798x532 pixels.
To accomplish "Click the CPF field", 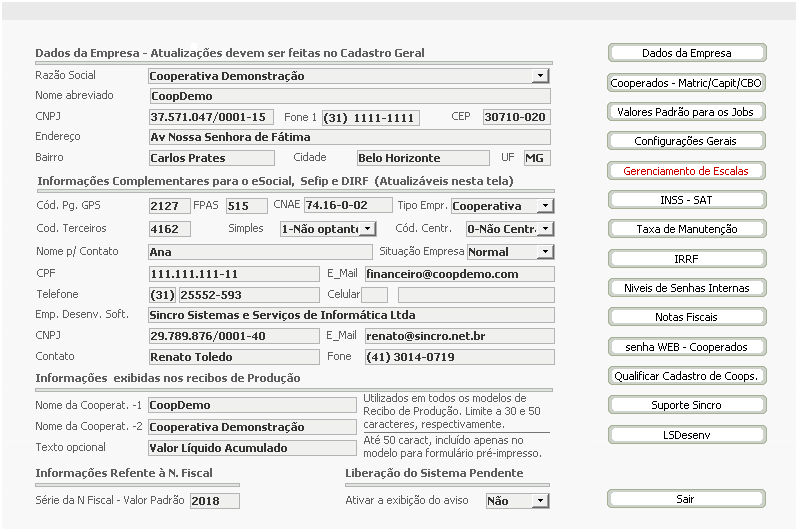I will (235, 274).
